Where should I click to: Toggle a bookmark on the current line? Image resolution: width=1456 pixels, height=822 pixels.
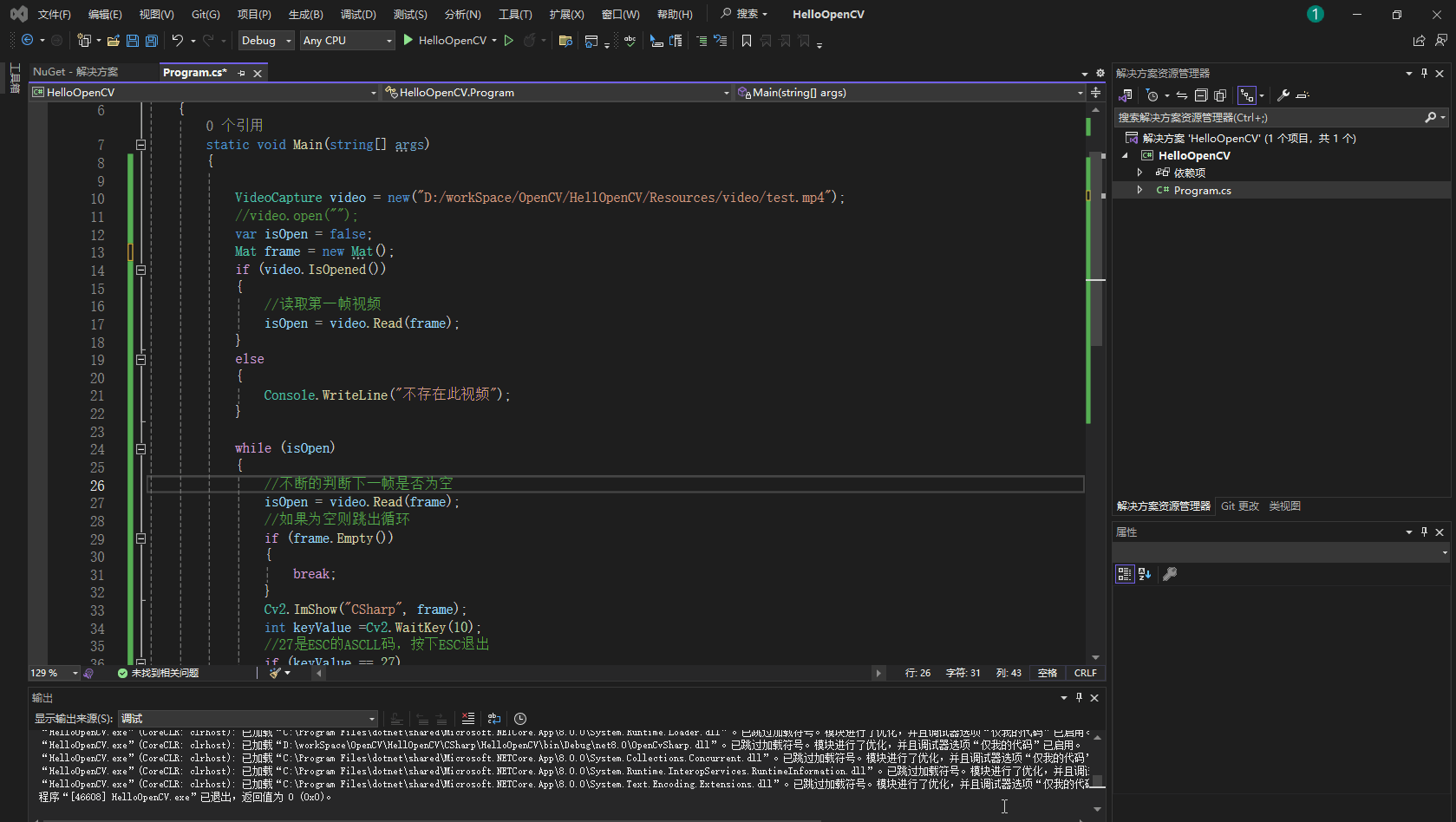(x=747, y=40)
